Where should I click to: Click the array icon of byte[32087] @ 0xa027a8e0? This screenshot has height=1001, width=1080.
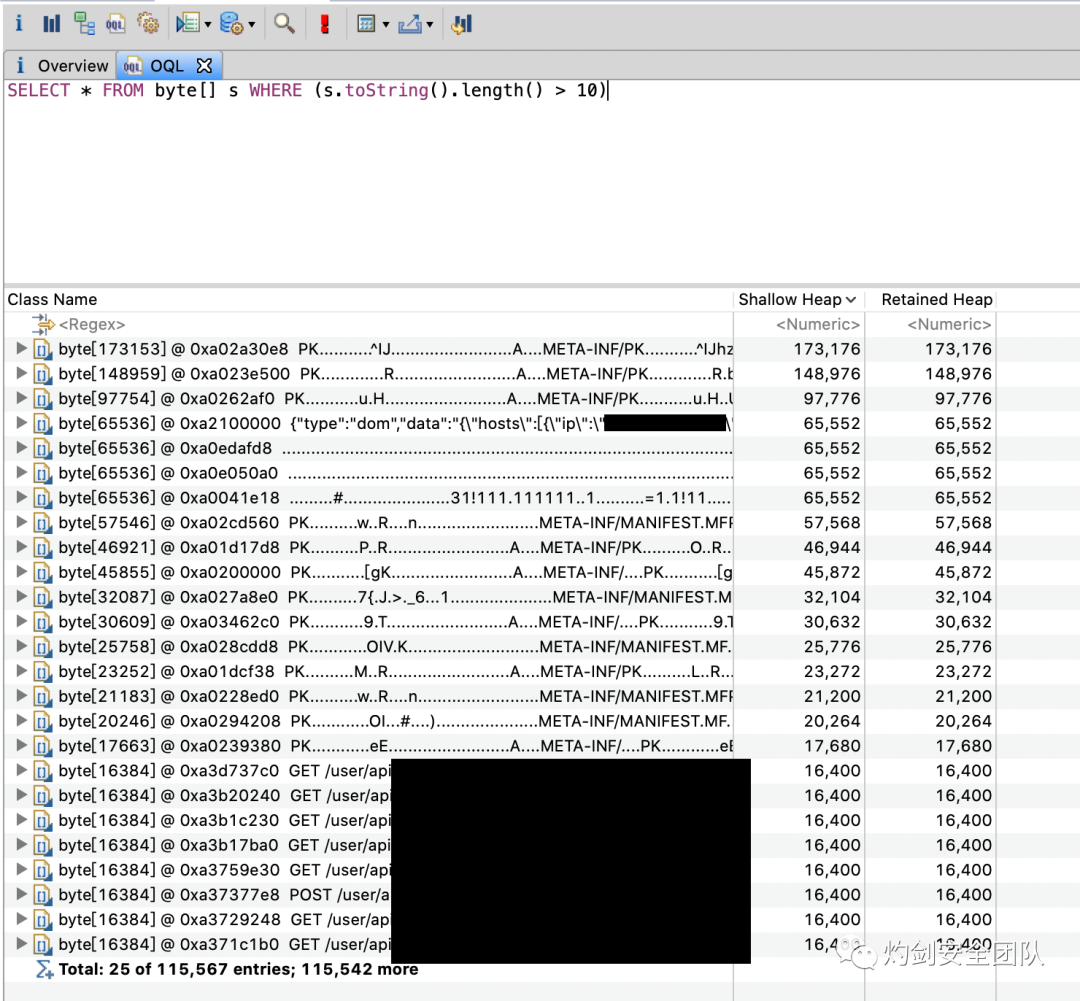[42, 597]
